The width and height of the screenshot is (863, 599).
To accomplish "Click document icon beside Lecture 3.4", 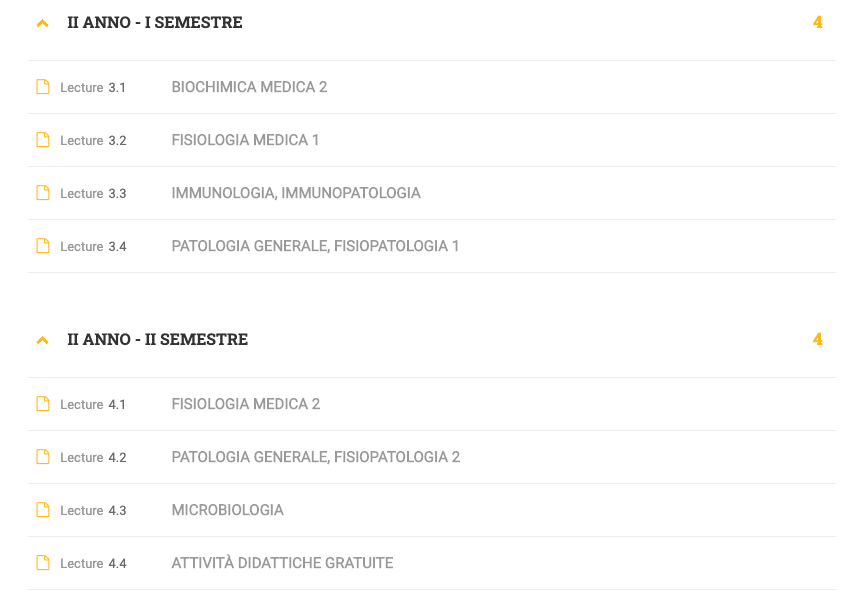I will 43,246.
